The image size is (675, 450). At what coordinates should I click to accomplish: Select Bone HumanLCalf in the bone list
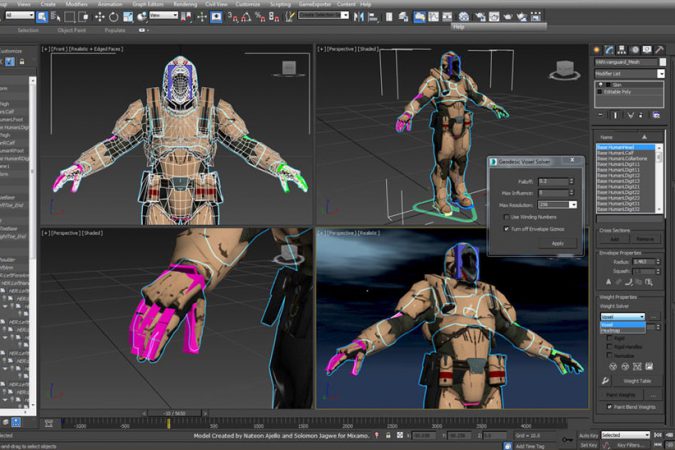click(625, 153)
